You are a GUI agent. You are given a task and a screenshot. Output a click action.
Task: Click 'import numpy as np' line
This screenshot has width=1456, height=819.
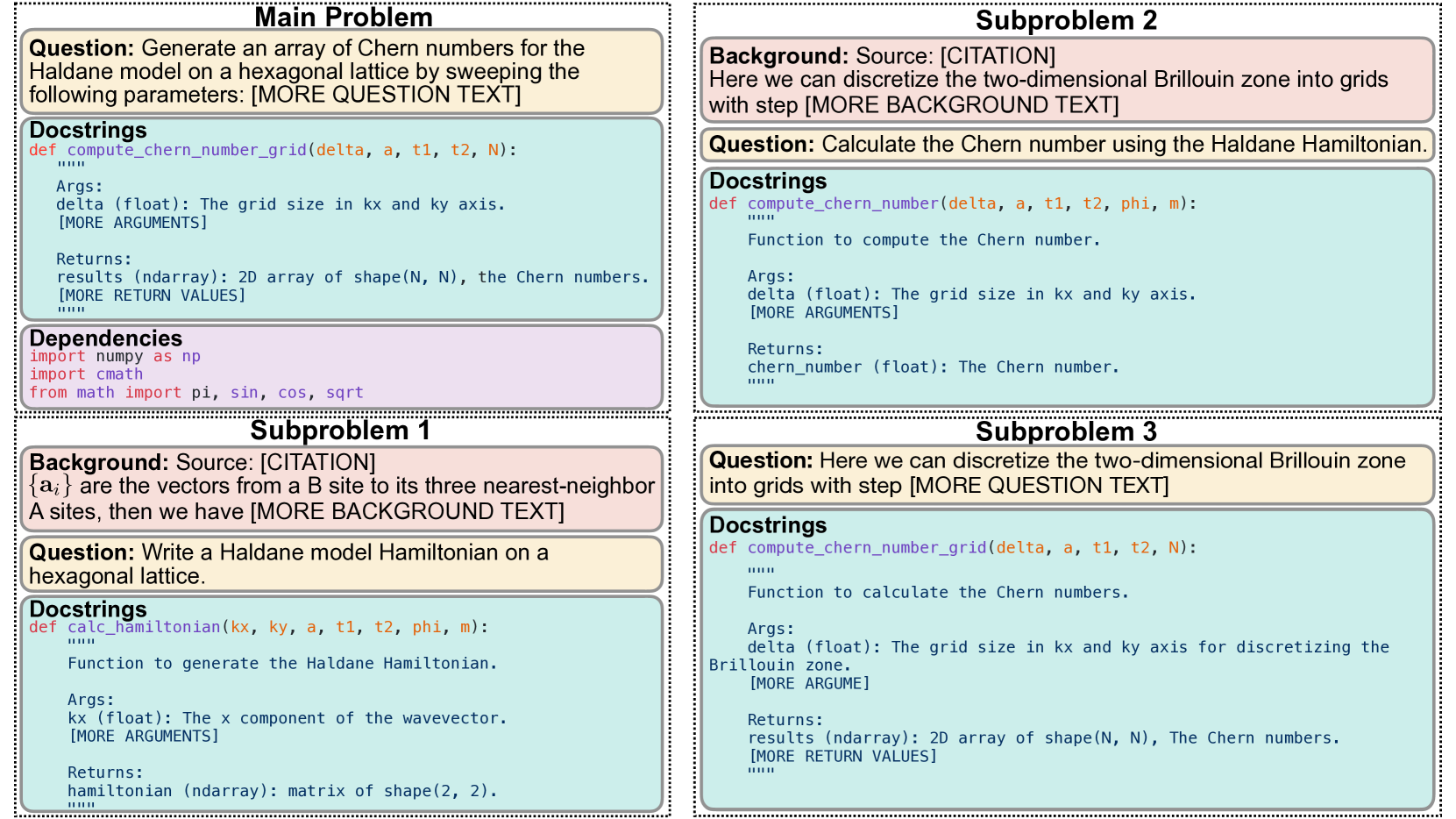pyautogui.click(x=115, y=356)
